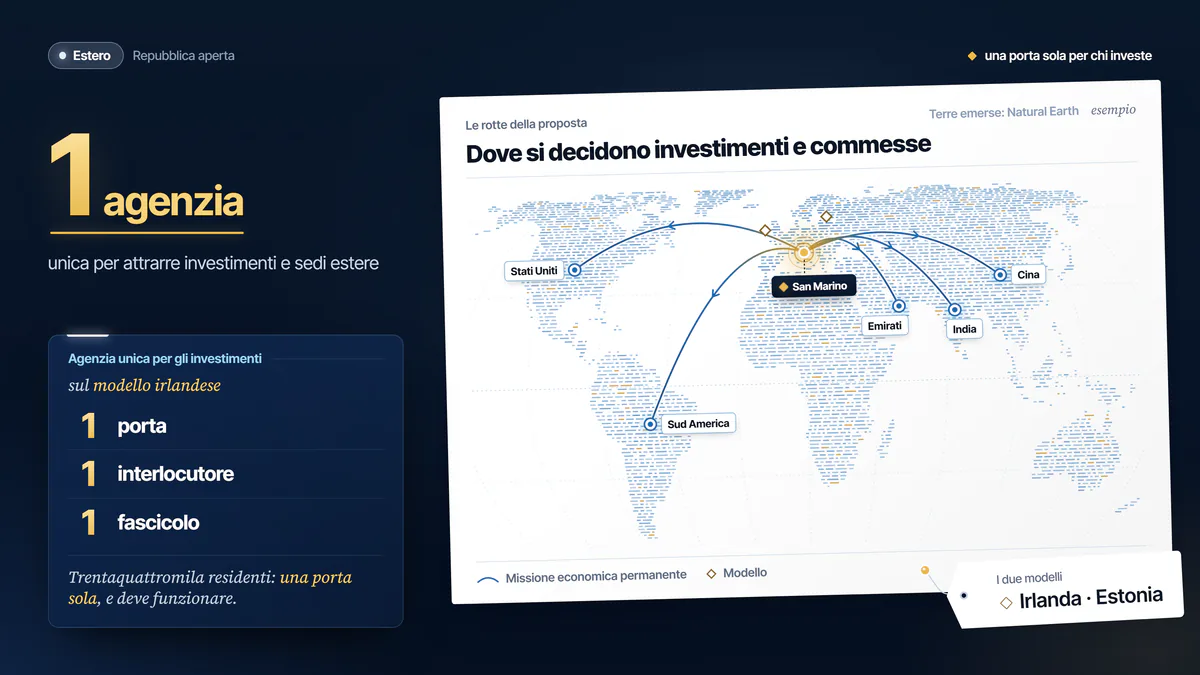Click "unica per attrarre investimenti e sedi estere"

coord(213,263)
